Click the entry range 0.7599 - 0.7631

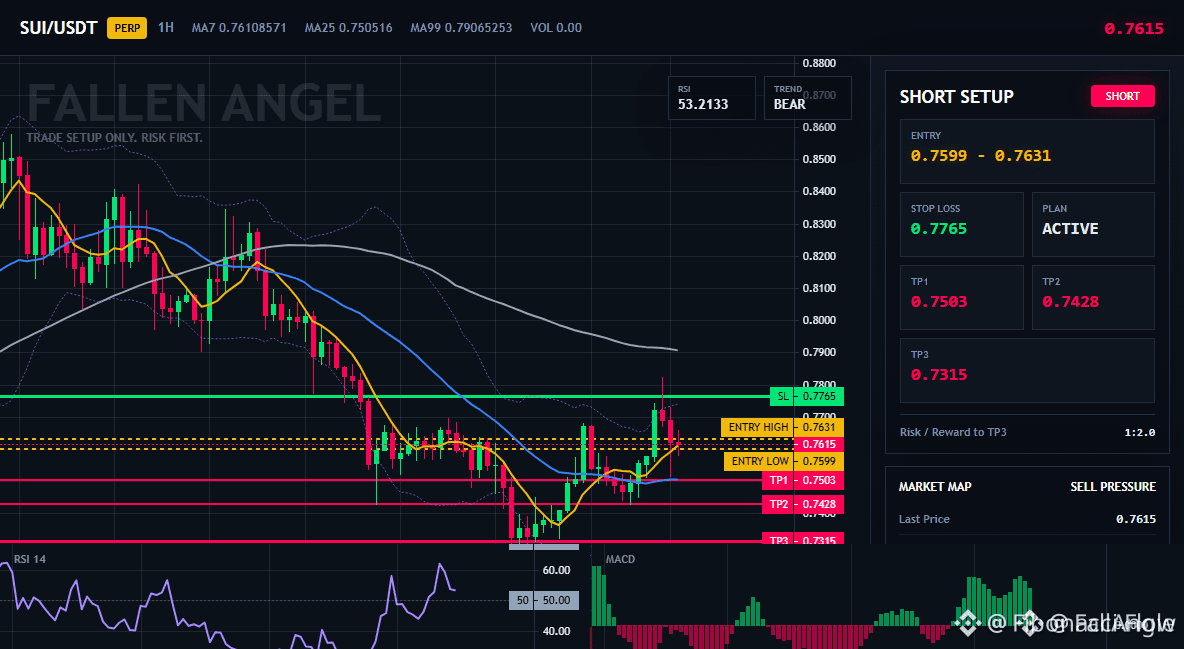click(x=980, y=156)
